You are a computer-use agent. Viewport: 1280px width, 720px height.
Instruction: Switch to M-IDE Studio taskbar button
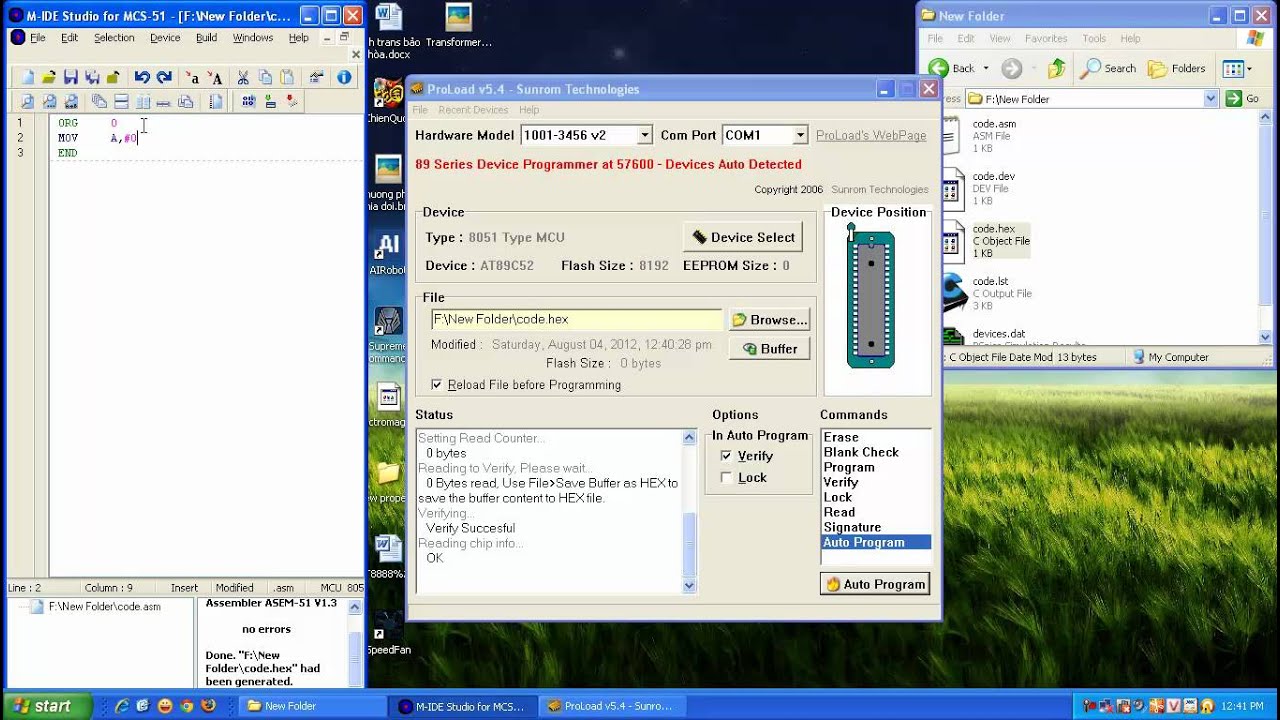point(462,706)
